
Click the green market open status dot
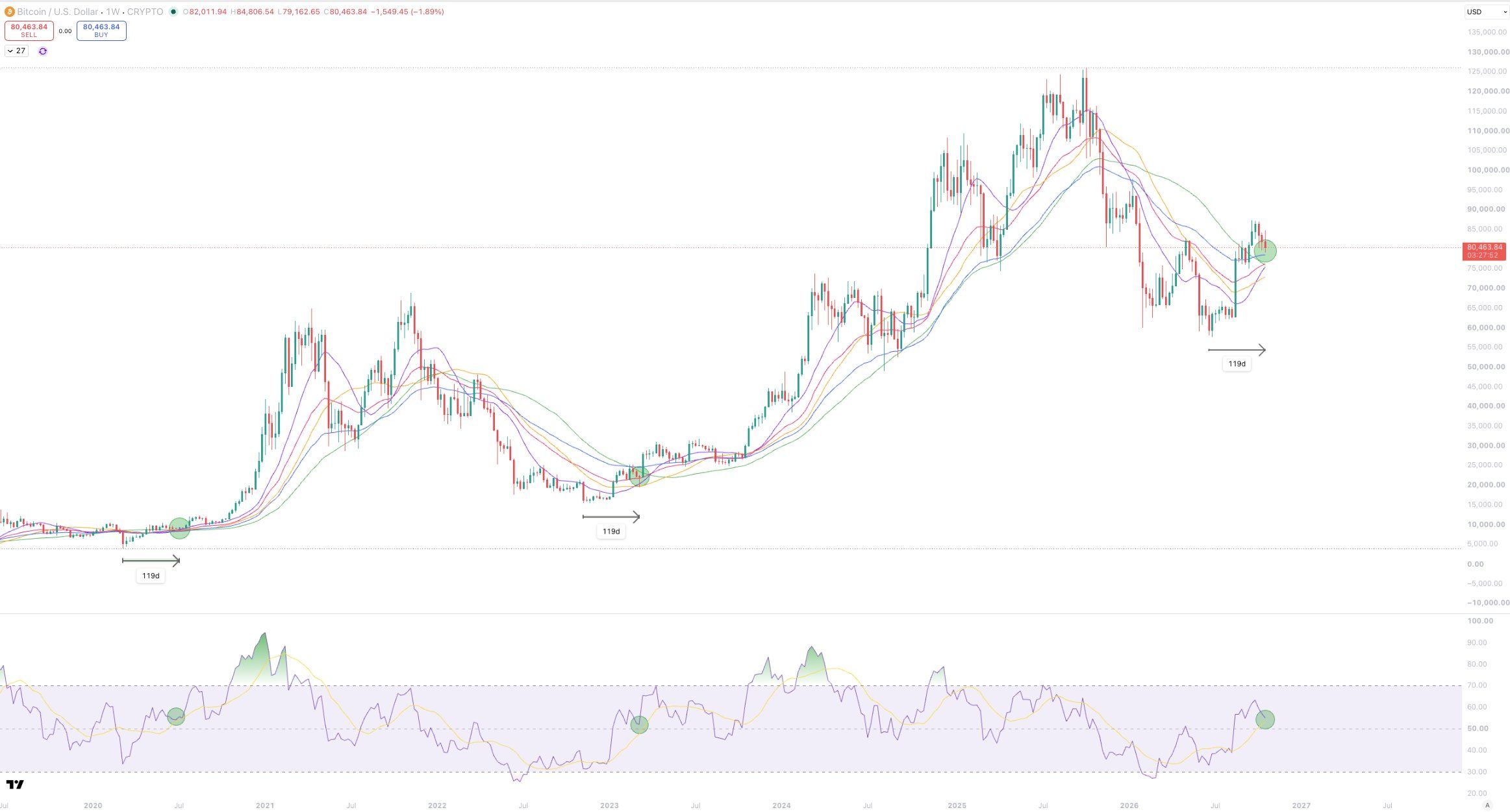[x=173, y=12]
